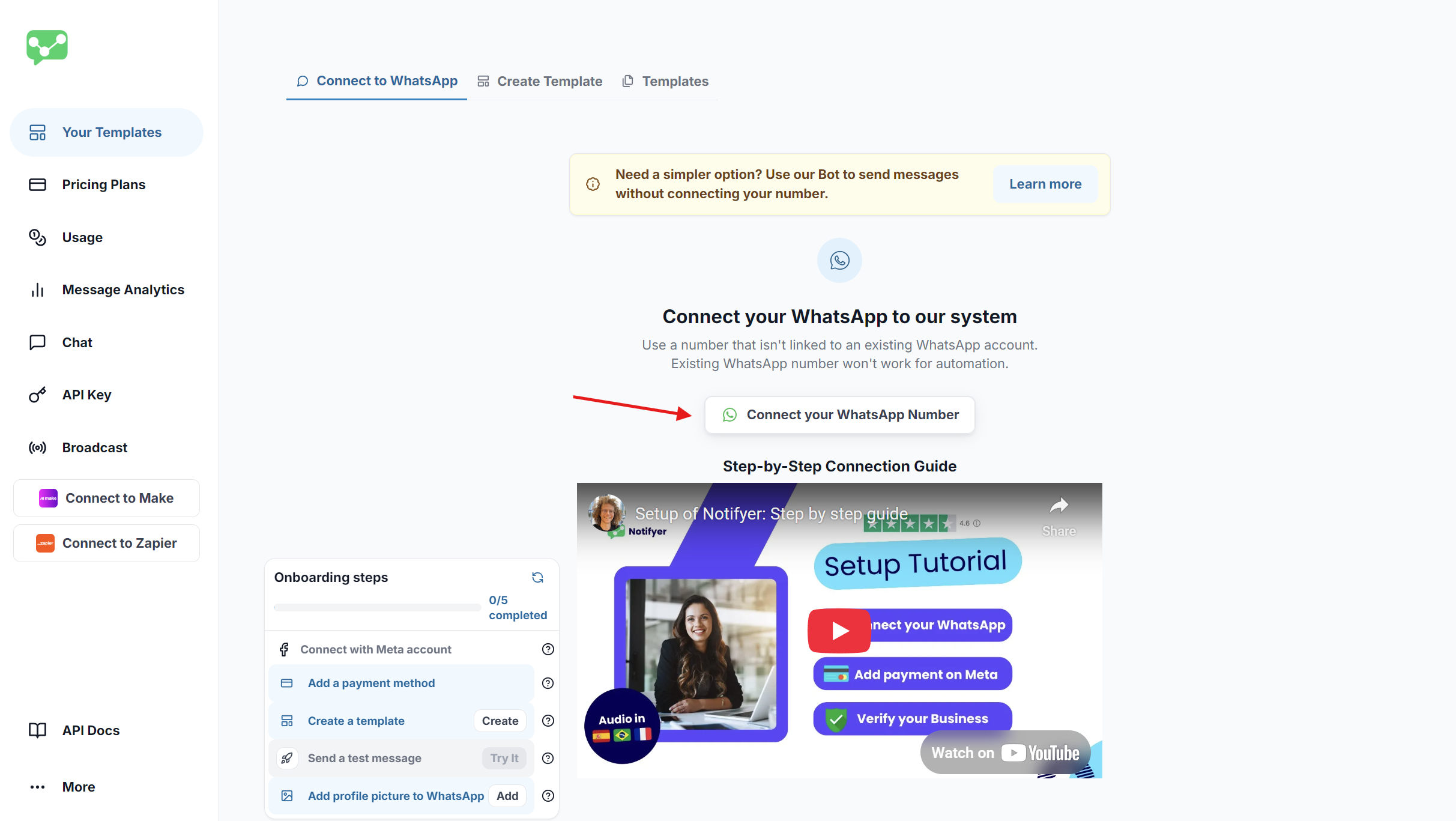Refresh the onboarding steps list
1456x821 pixels.
pos(537,577)
